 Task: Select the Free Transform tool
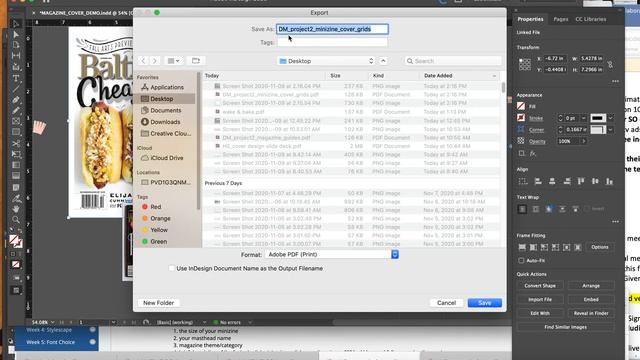pos(16,154)
